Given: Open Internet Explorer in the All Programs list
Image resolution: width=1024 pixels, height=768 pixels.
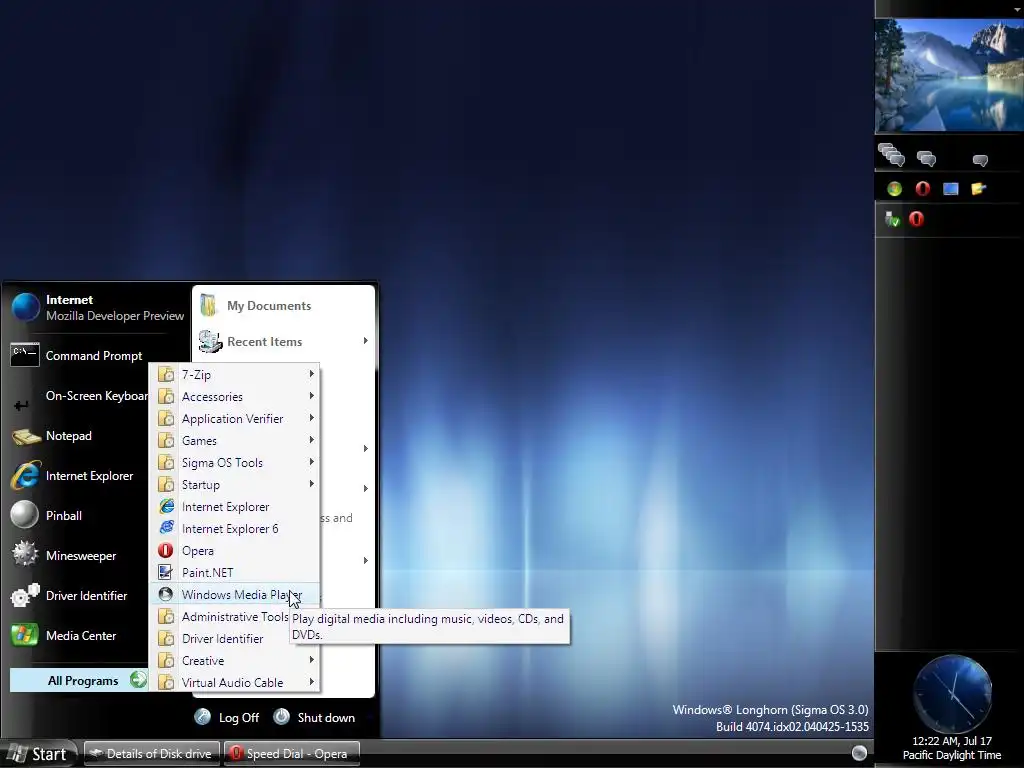Looking at the screenshot, I should click(235, 507).
